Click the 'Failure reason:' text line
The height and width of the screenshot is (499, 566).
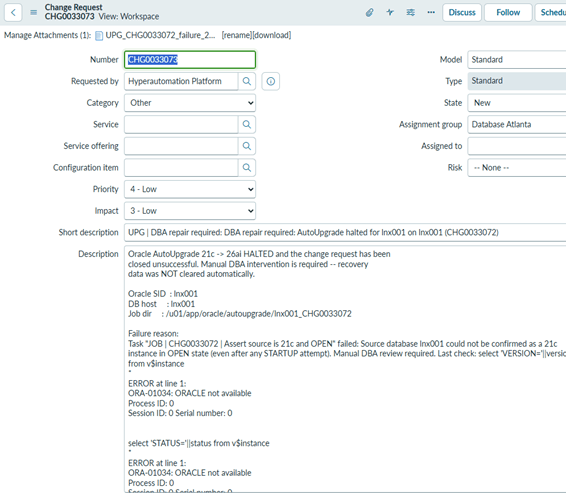pyautogui.click(x=153, y=334)
